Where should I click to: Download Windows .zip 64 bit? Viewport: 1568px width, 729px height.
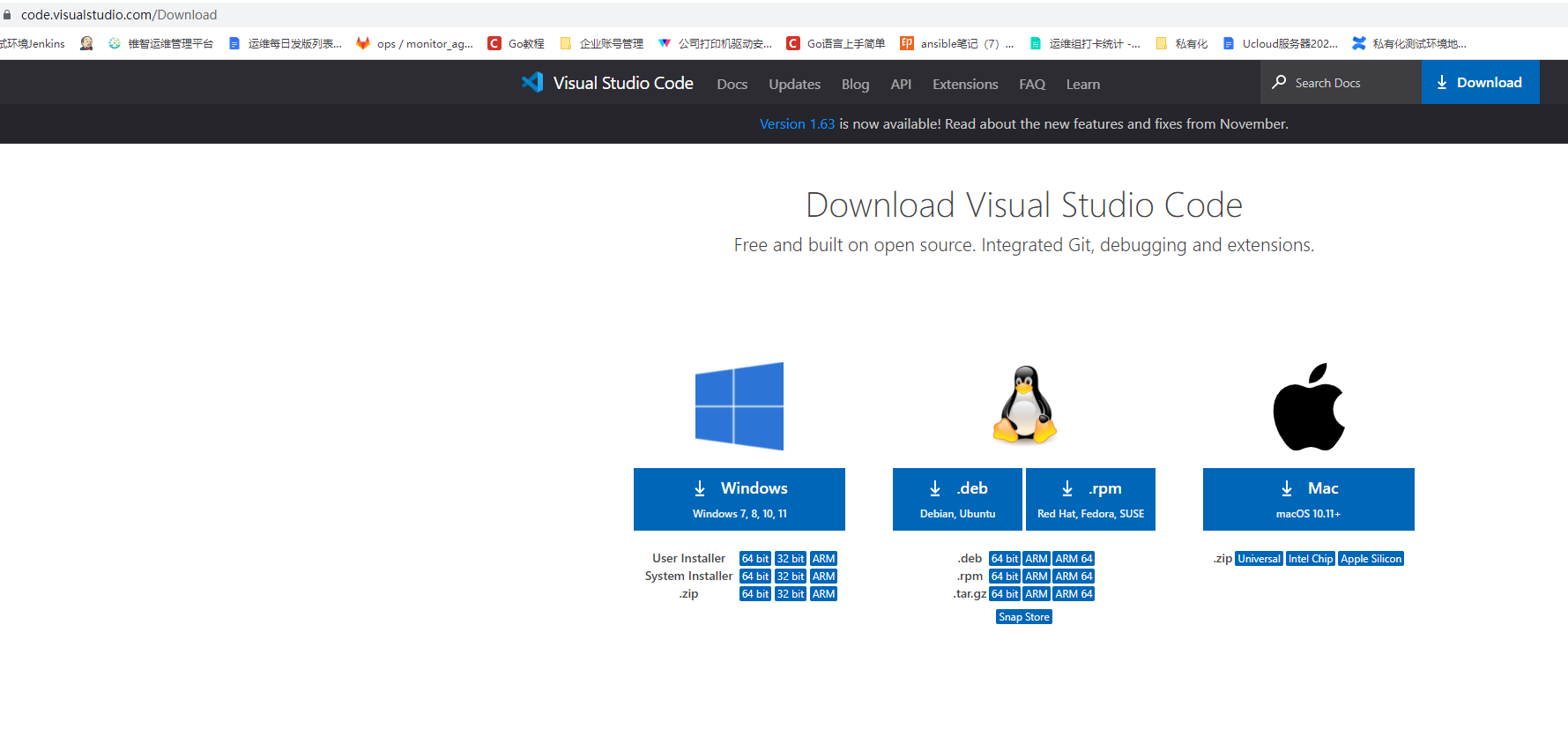[x=755, y=594]
